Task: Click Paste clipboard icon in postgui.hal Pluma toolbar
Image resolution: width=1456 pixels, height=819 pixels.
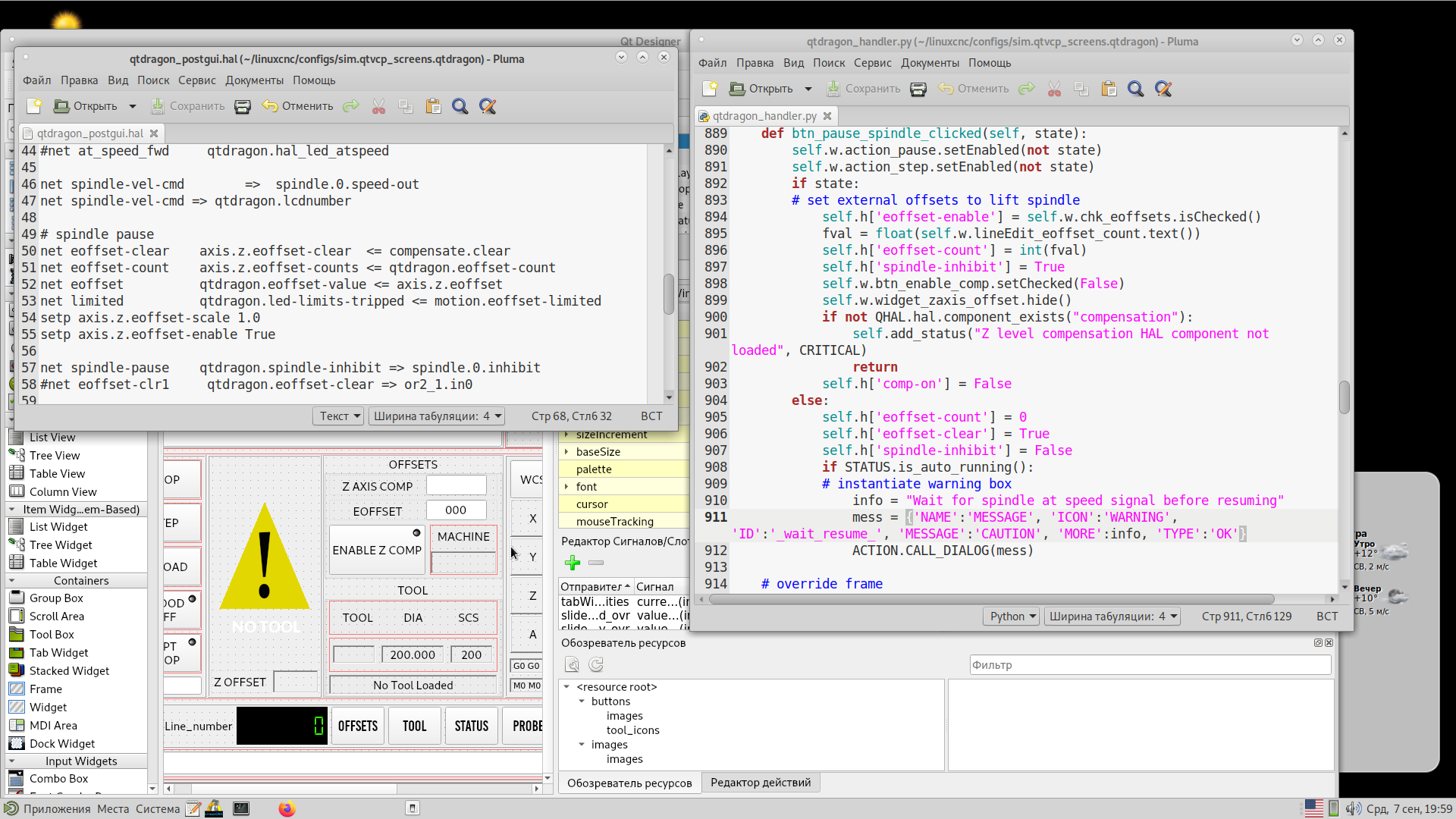Action: pyautogui.click(x=433, y=106)
